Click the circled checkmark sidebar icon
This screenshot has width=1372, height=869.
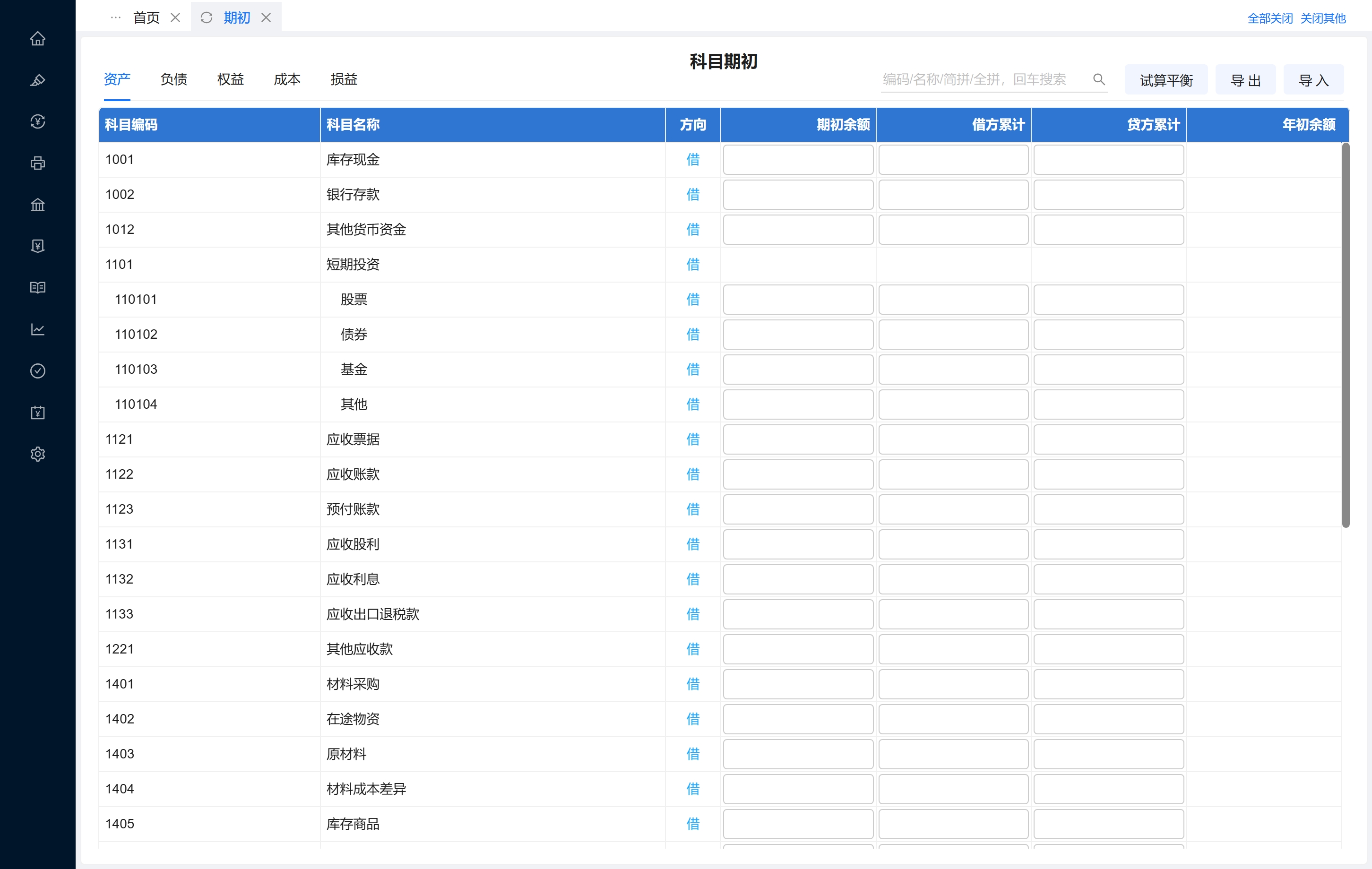click(x=38, y=371)
